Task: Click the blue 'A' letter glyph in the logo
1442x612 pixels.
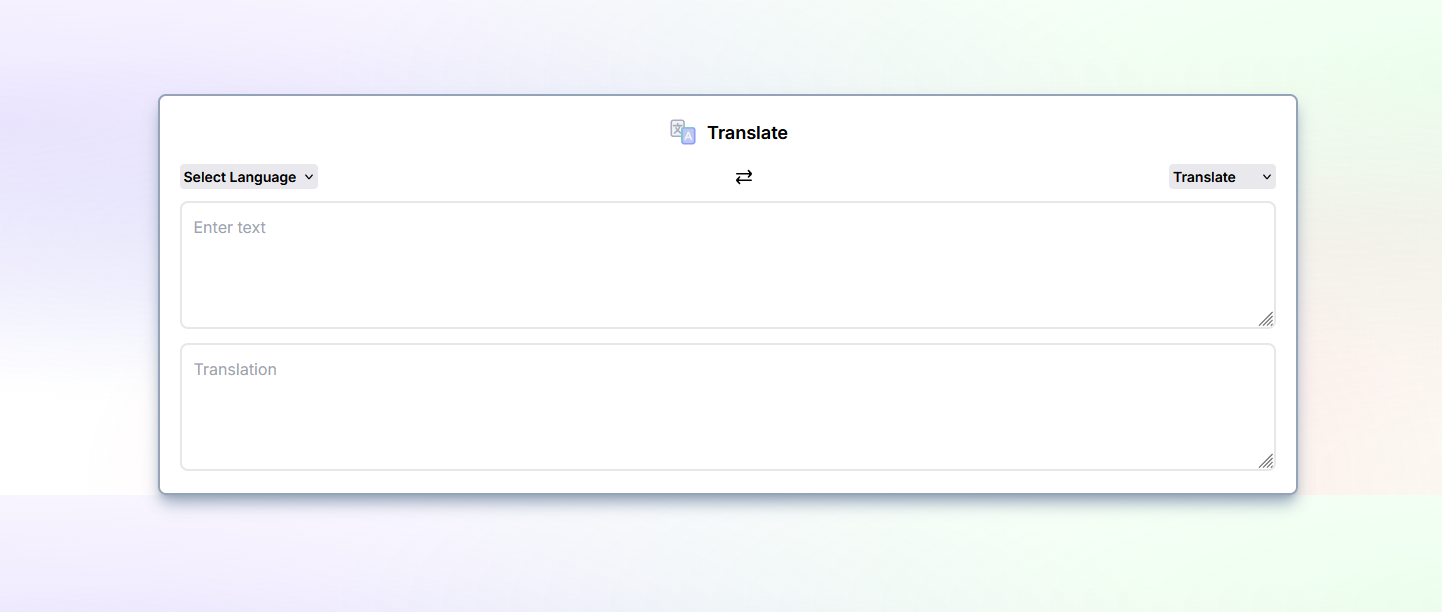Action: tap(686, 136)
